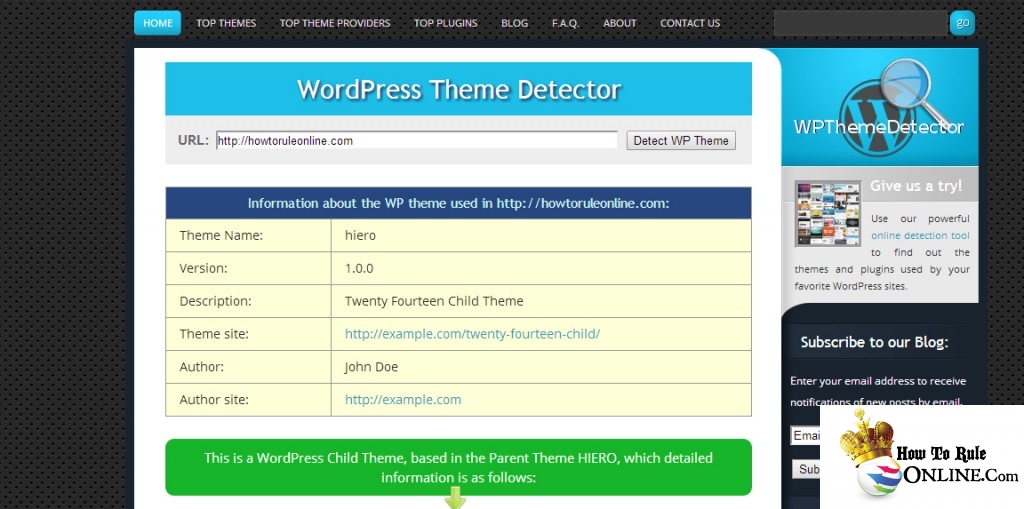This screenshot has height=509, width=1024.
Task: Click the URL input field
Action: [417, 140]
